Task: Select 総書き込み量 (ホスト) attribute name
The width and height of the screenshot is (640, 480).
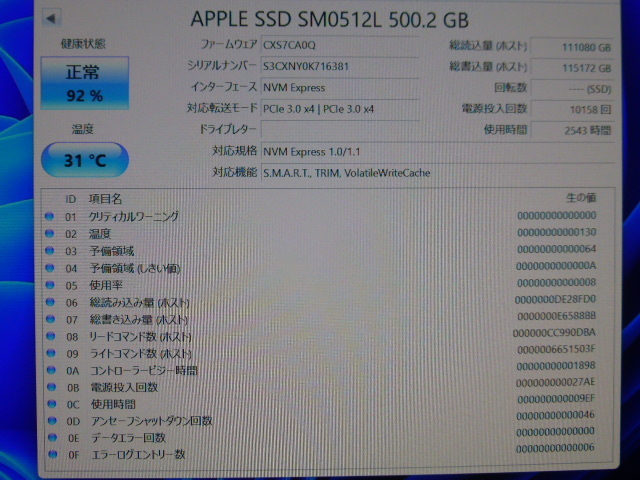Action: tap(139, 320)
